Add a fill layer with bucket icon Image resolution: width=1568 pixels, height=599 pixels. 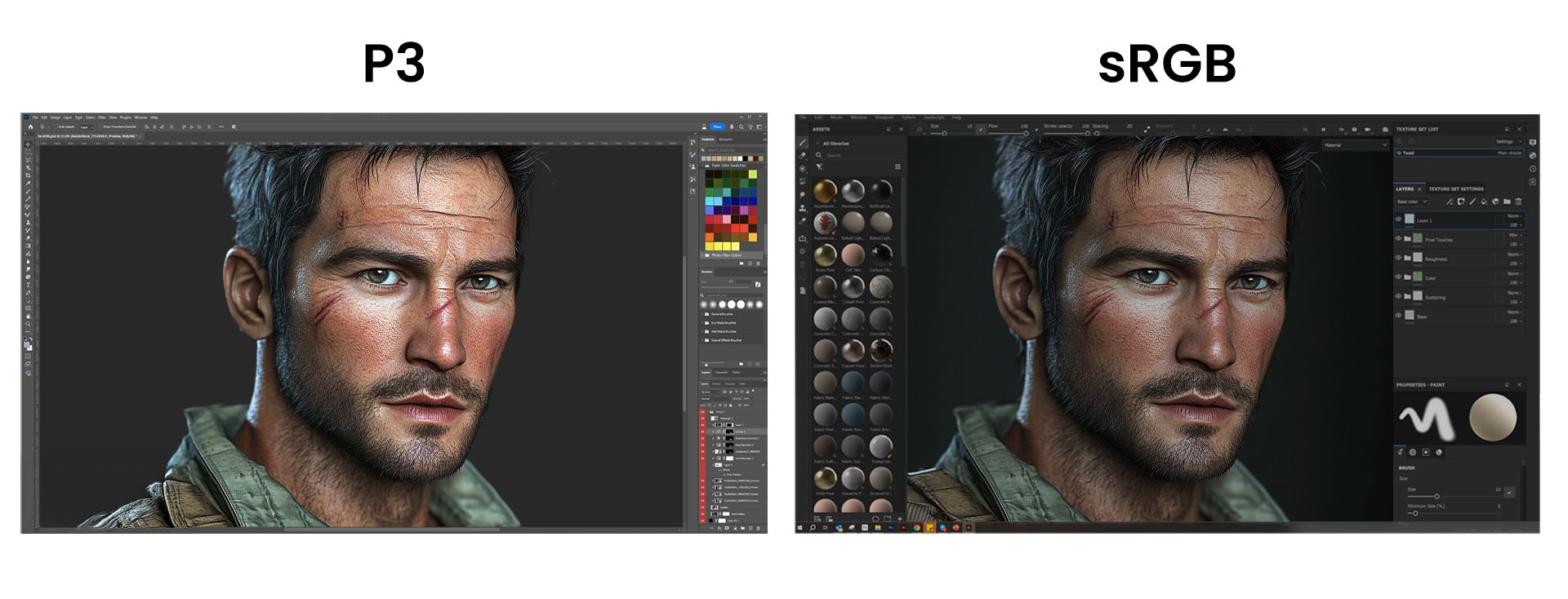tap(1484, 202)
